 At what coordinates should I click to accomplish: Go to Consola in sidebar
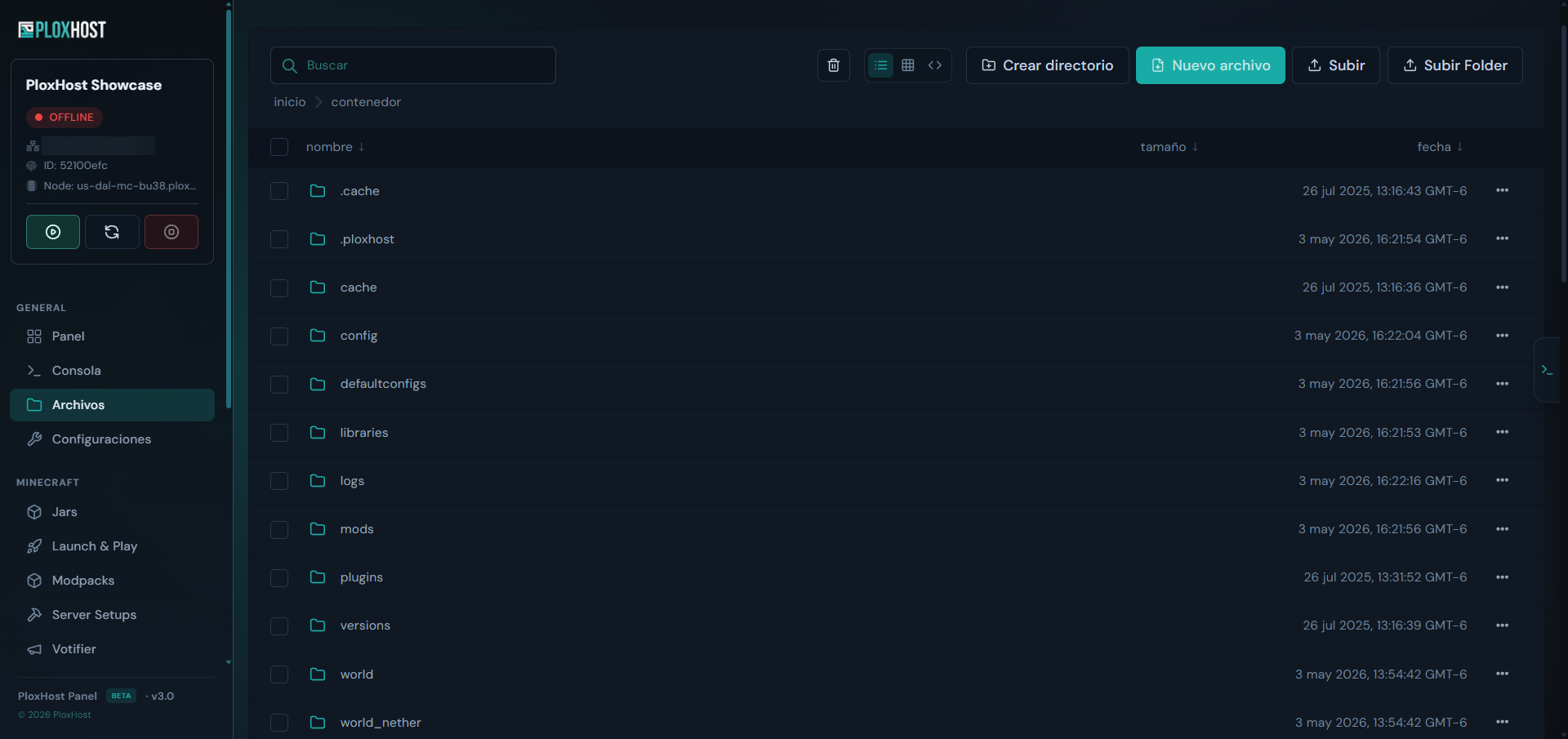pos(112,371)
